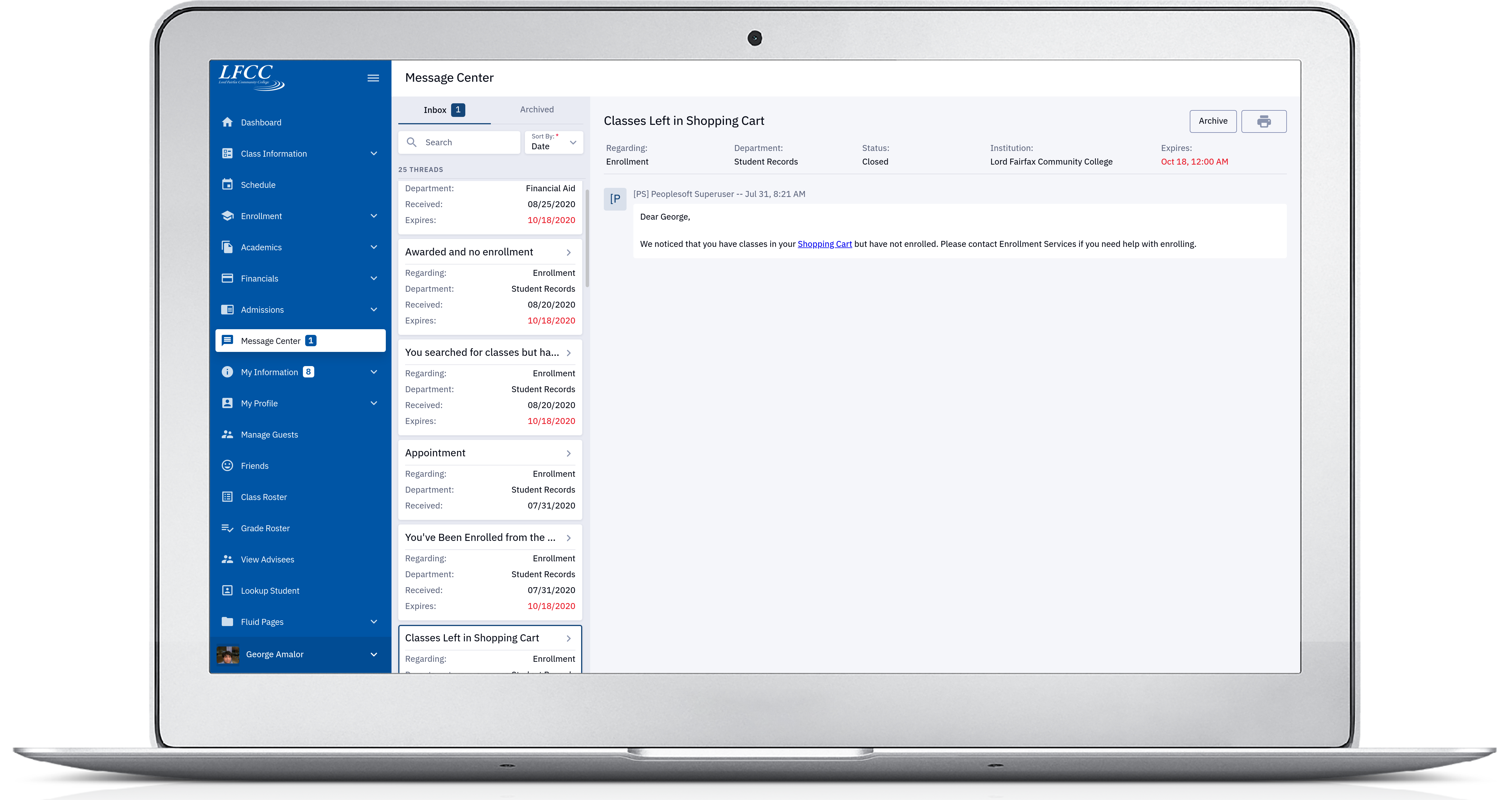
Task: Expand the Academics menu chevron
Action: 374,247
